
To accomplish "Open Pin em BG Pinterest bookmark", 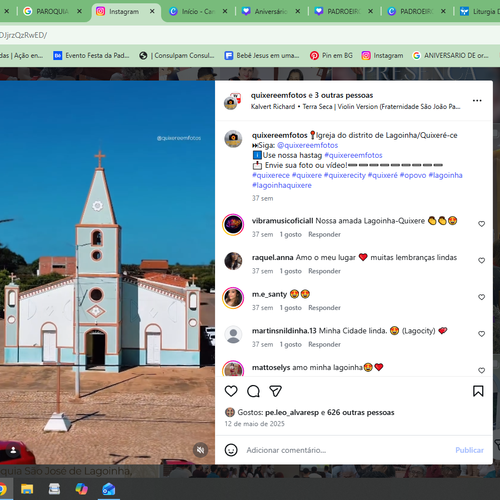I will 331,56.
